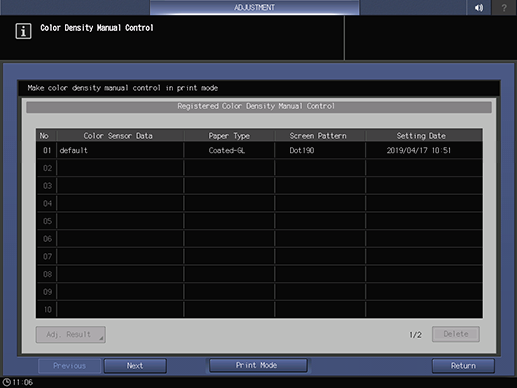Viewport: 517px width, 388px height.
Task: Click the 'Registered Color Density Manual Control' heading bar
Action: [x=259, y=107]
